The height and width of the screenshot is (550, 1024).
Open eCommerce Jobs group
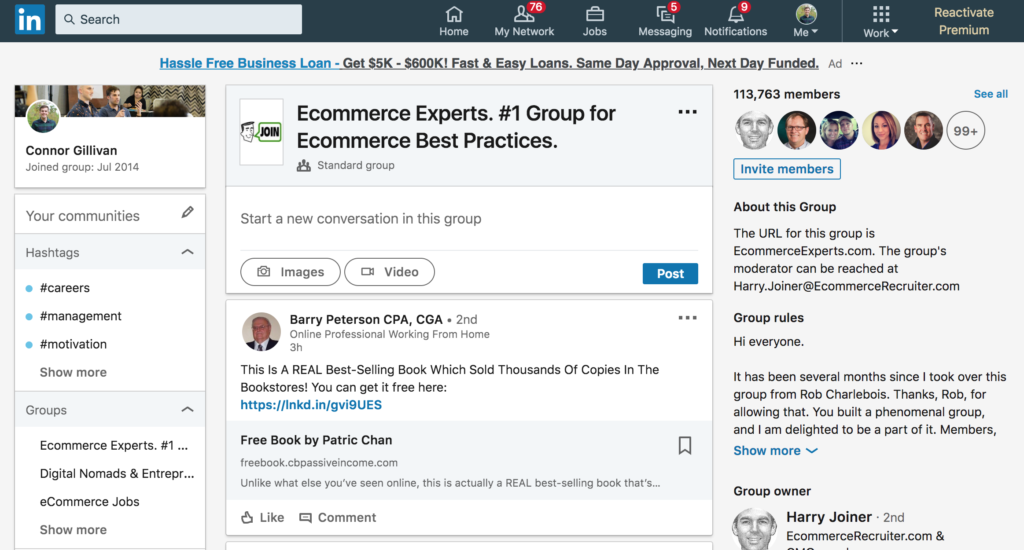(89, 502)
